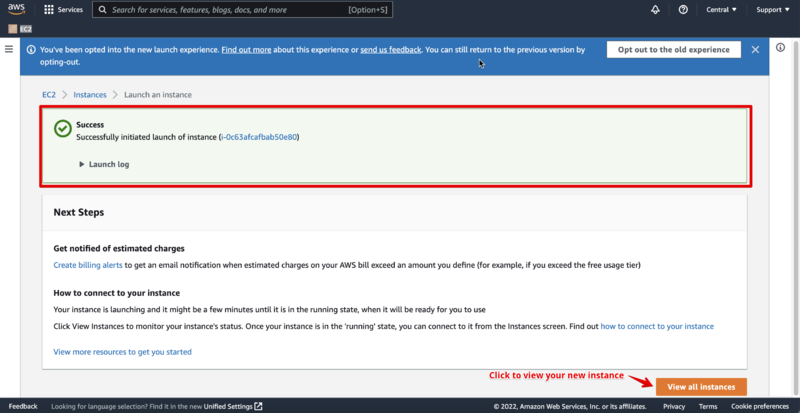Open the Privacy footer link
Screen dimensions: 800x413
(674, 406)
